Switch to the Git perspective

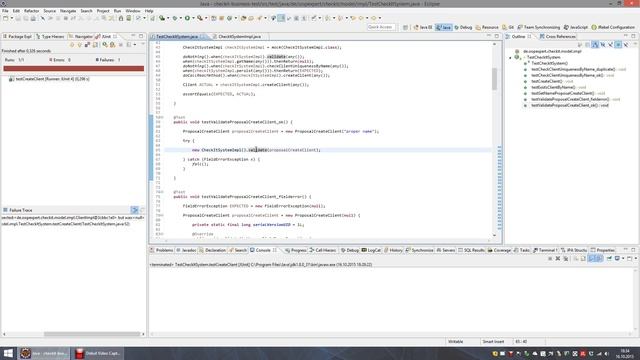(508, 27)
